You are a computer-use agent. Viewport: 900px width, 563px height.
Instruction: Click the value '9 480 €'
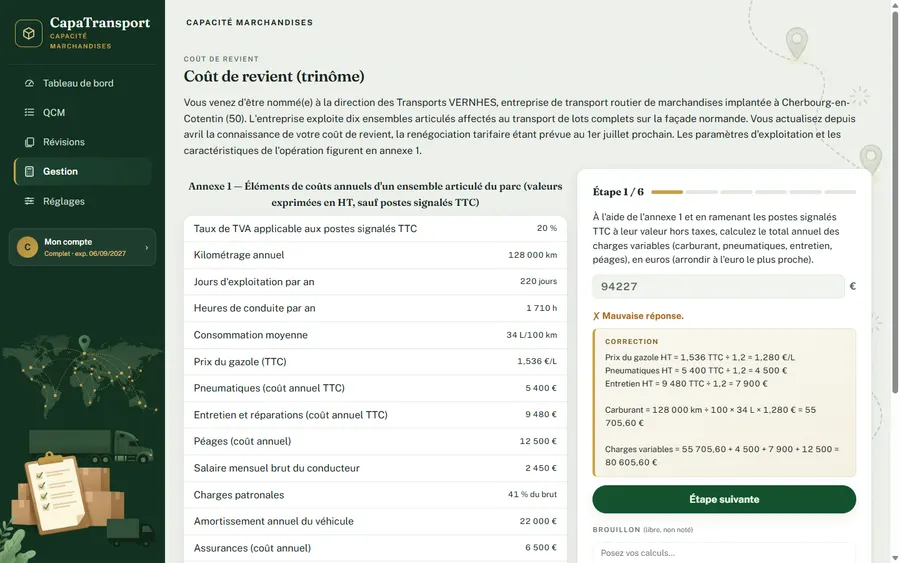(x=541, y=414)
